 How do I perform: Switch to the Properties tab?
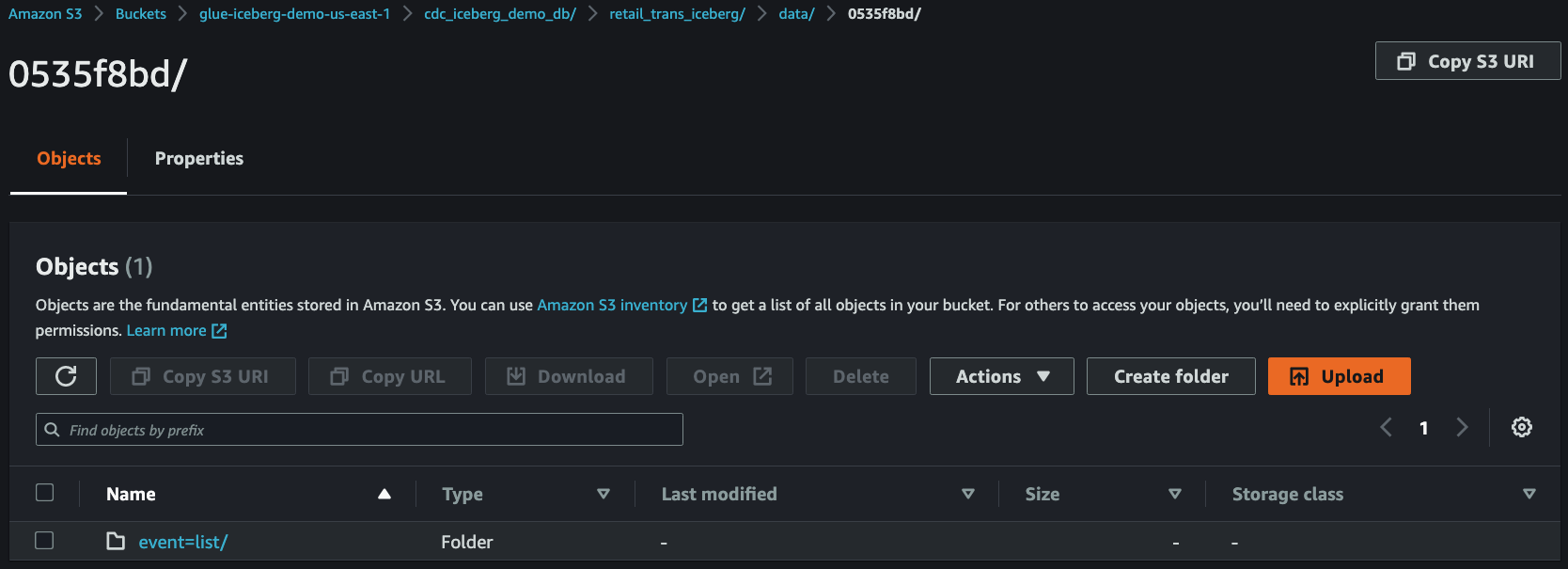tap(199, 158)
